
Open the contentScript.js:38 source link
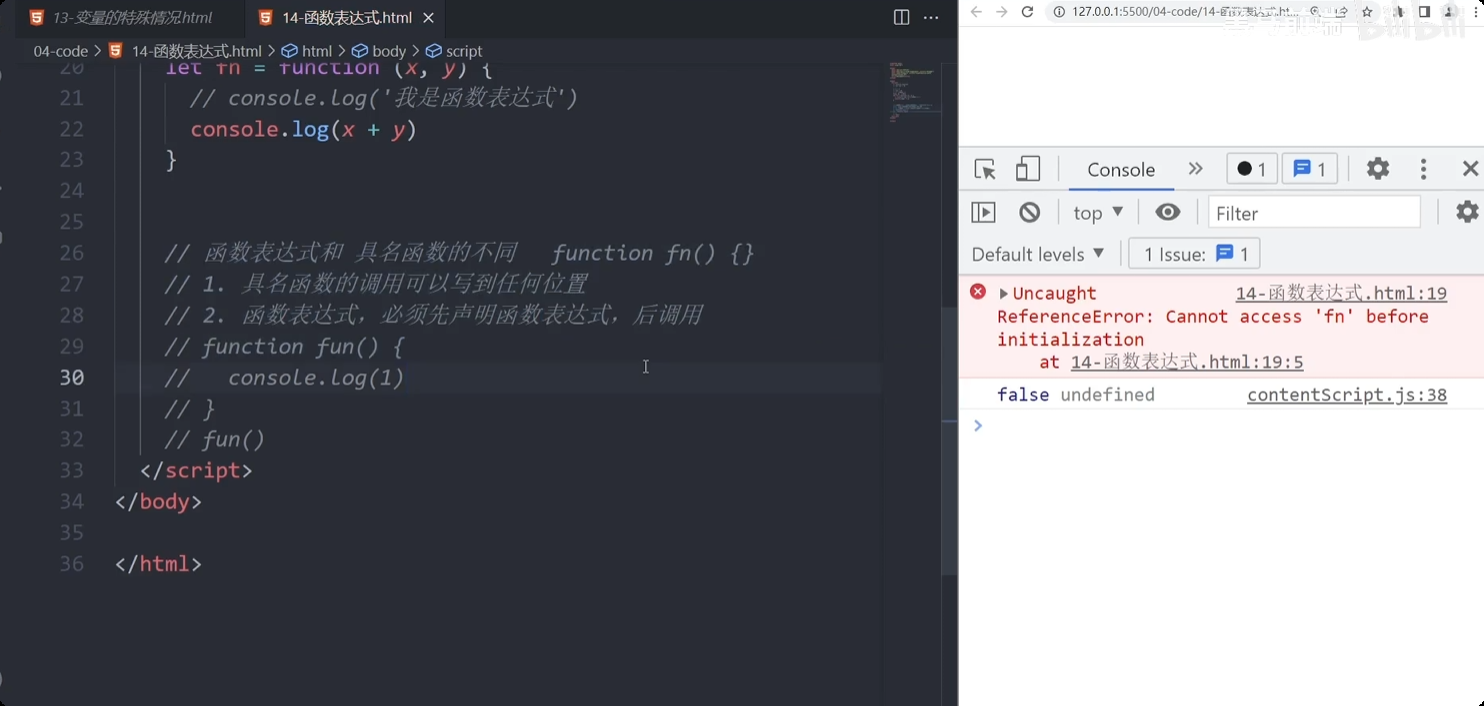1347,395
